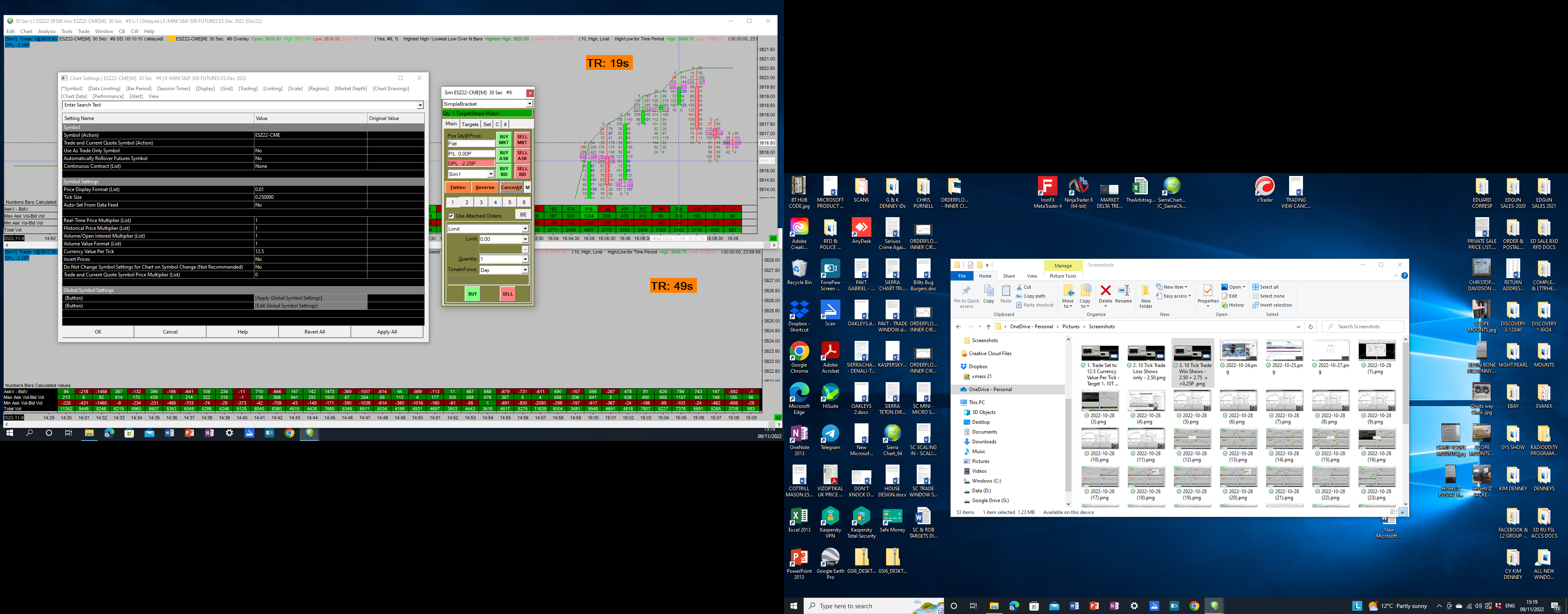The height and width of the screenshot is (614, 1568).
Task: Click Revert All in Chart Settings
Action: [315, 332]
